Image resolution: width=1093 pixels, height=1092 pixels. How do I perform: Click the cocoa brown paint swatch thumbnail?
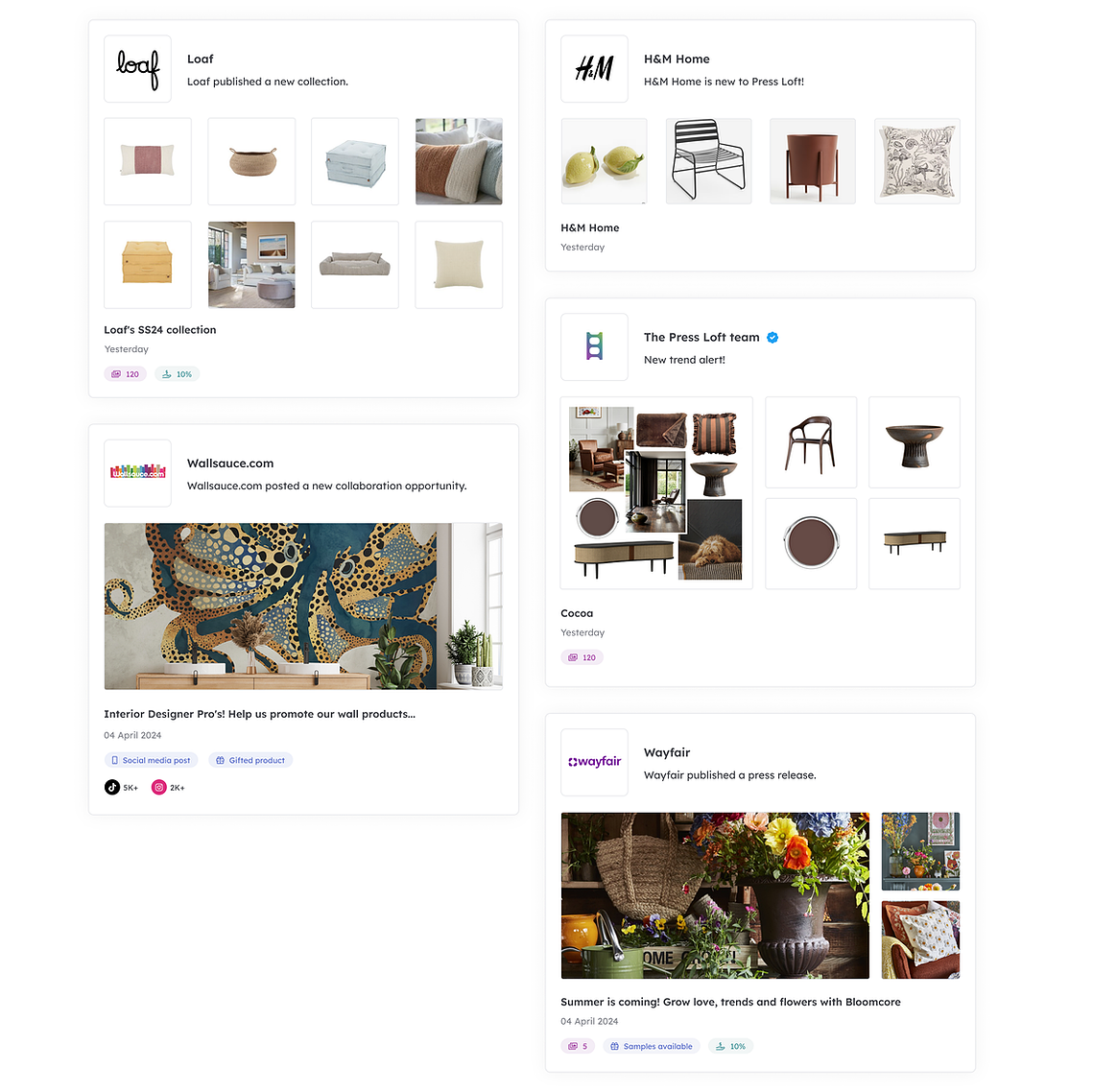coord(811,543)
